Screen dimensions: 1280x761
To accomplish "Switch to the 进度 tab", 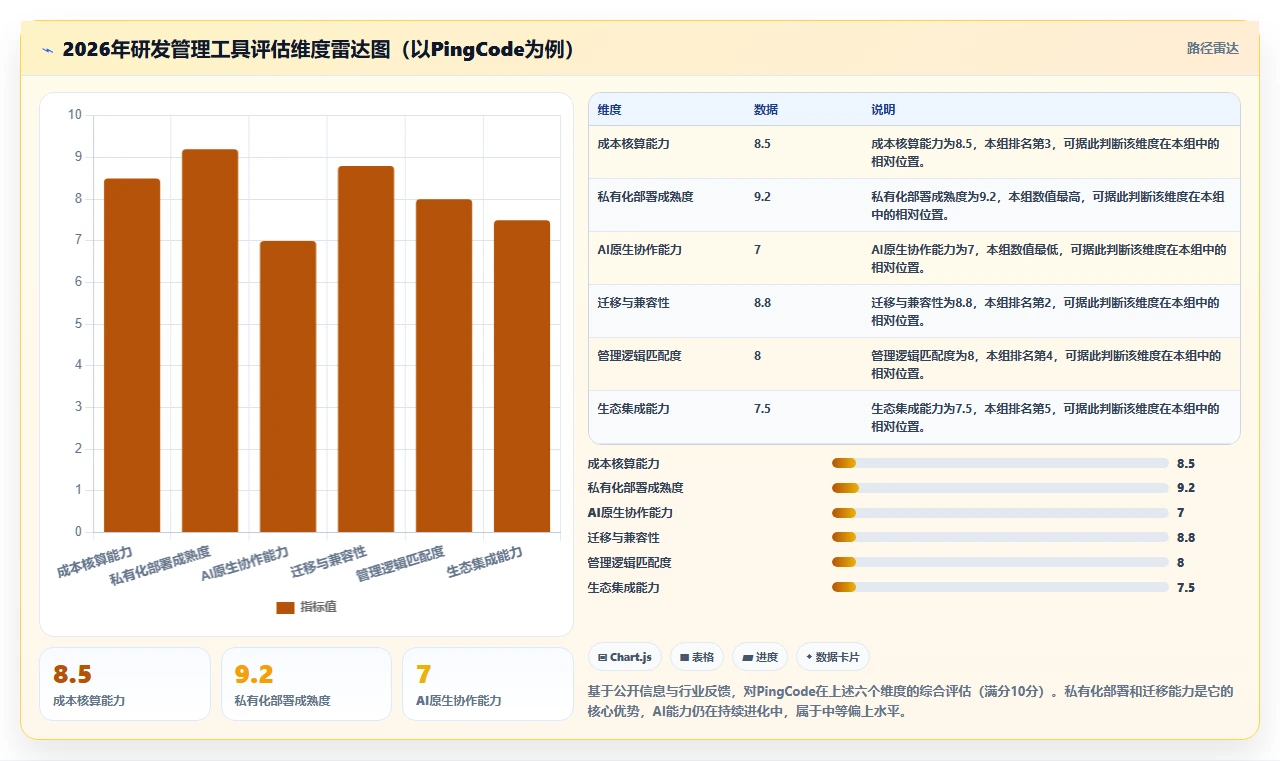I will tap(760, 657).
